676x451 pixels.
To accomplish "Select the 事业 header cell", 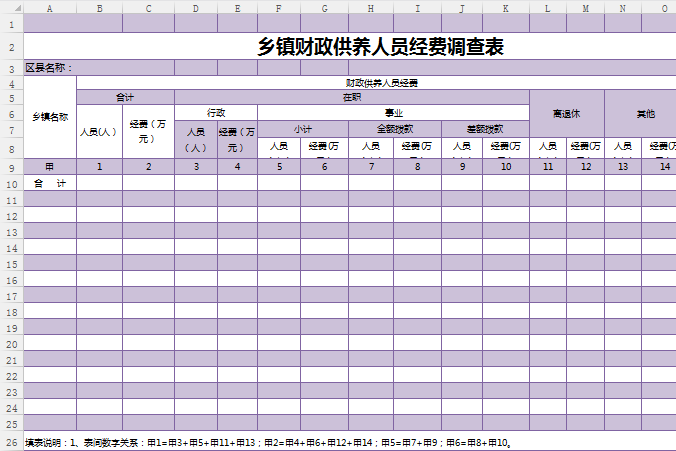I will tap(393, 112).
